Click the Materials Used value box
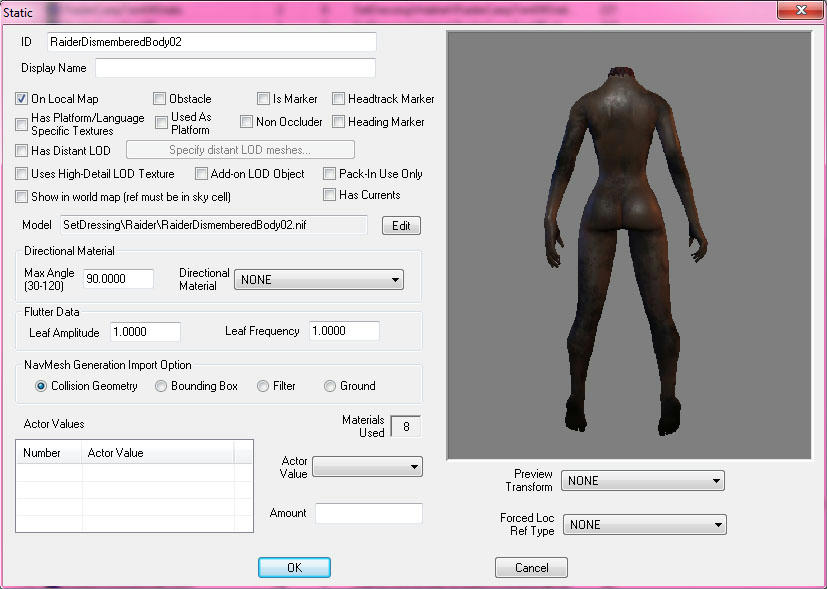The width and height of the screenshot is (827, 589). (x=406, y=426)
